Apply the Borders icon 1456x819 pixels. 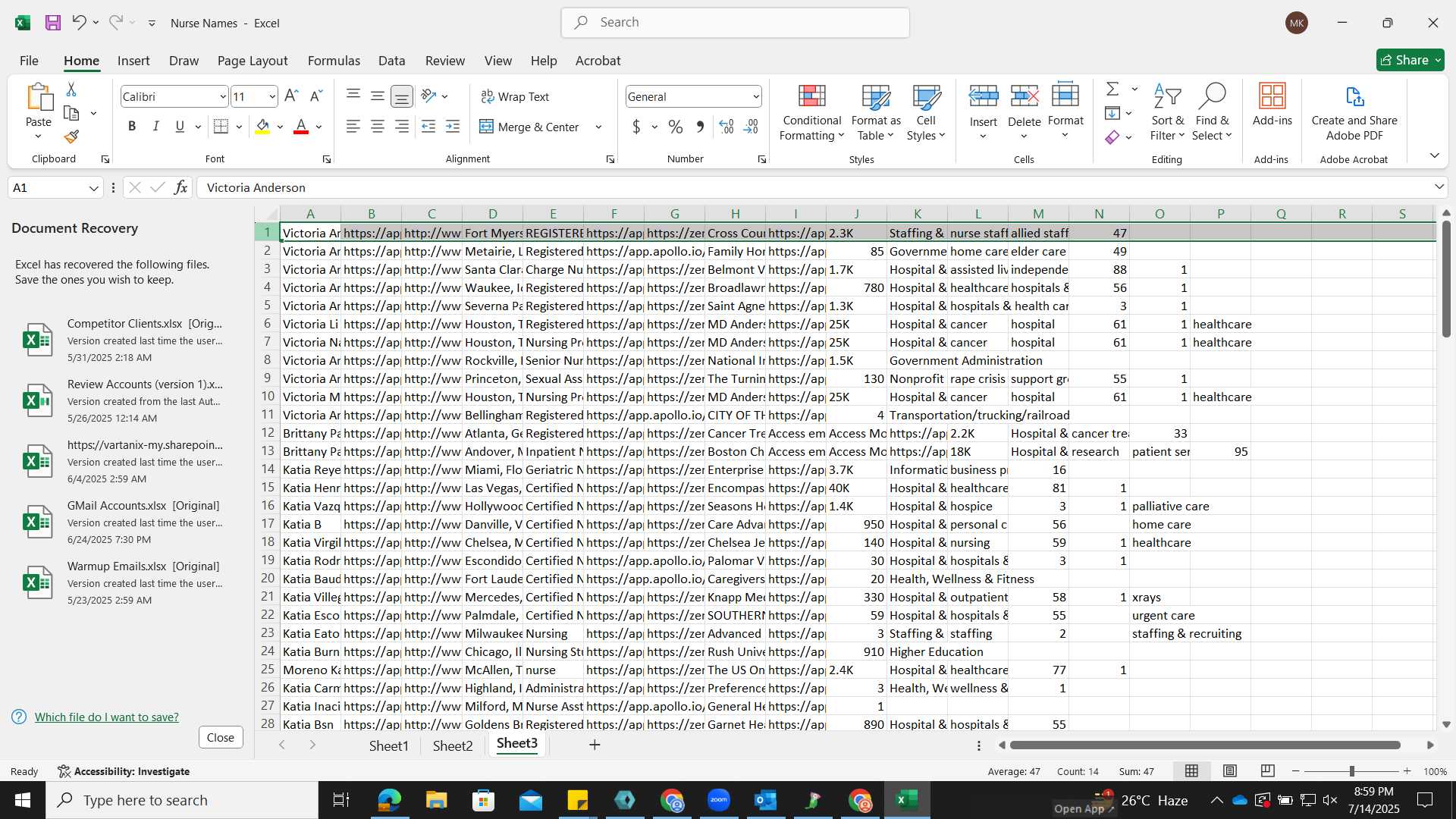221,127
